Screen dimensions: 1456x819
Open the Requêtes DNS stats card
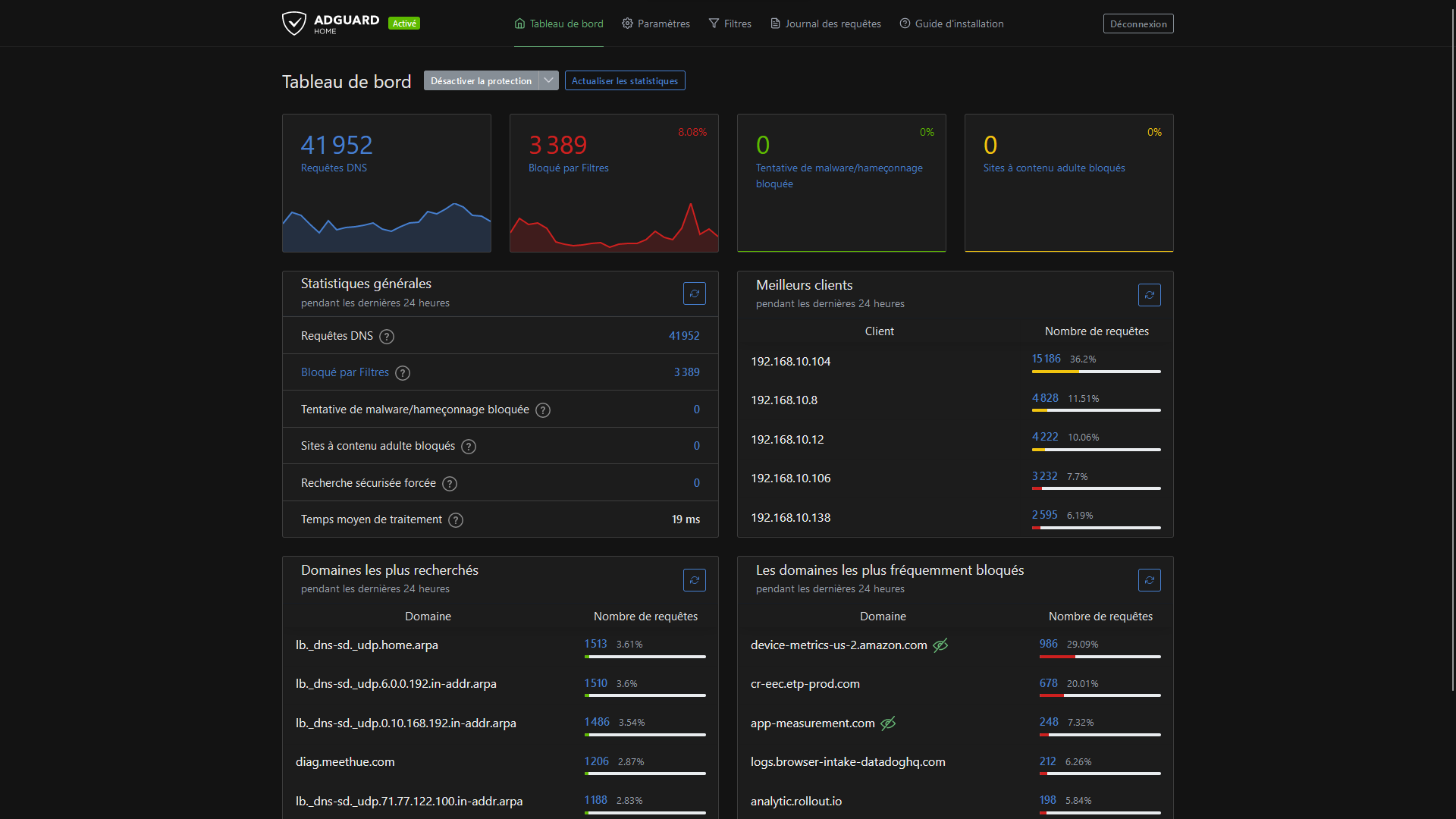coord(387,183)
